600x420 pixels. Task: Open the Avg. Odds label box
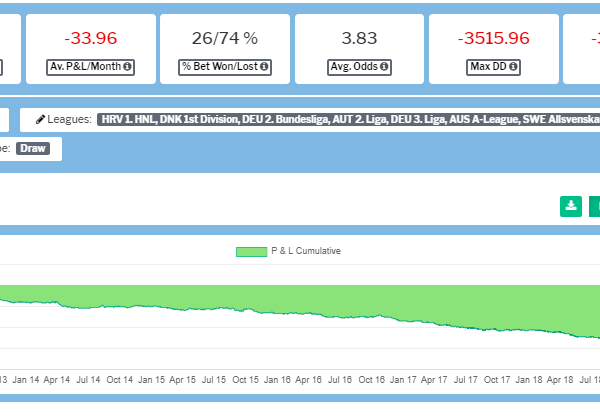pos(359,67)
